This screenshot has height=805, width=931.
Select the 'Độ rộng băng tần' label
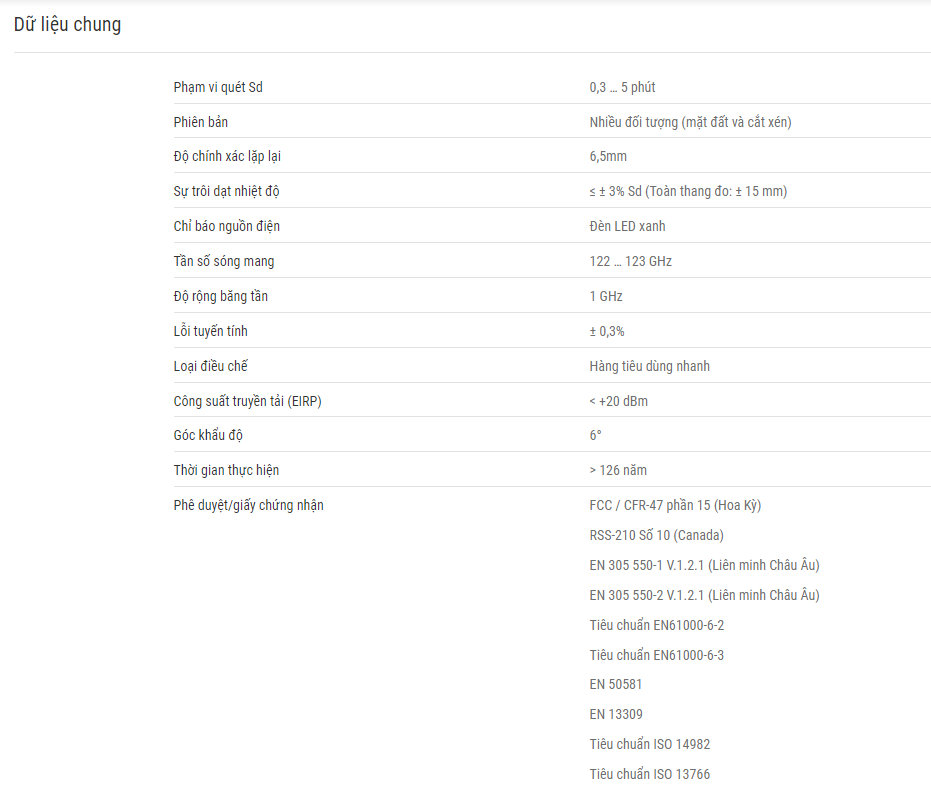coord(220,296)
